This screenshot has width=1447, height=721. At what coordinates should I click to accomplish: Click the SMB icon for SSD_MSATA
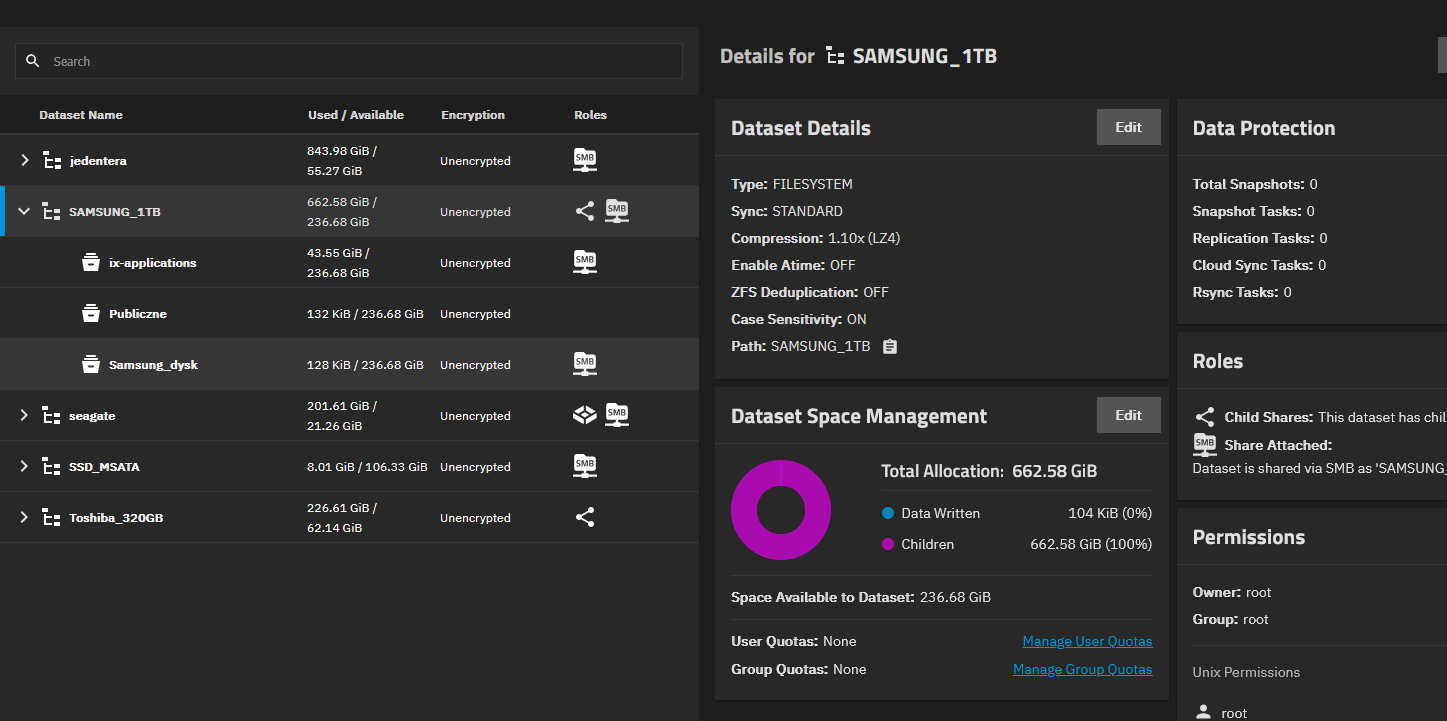[x=585, y=466]
